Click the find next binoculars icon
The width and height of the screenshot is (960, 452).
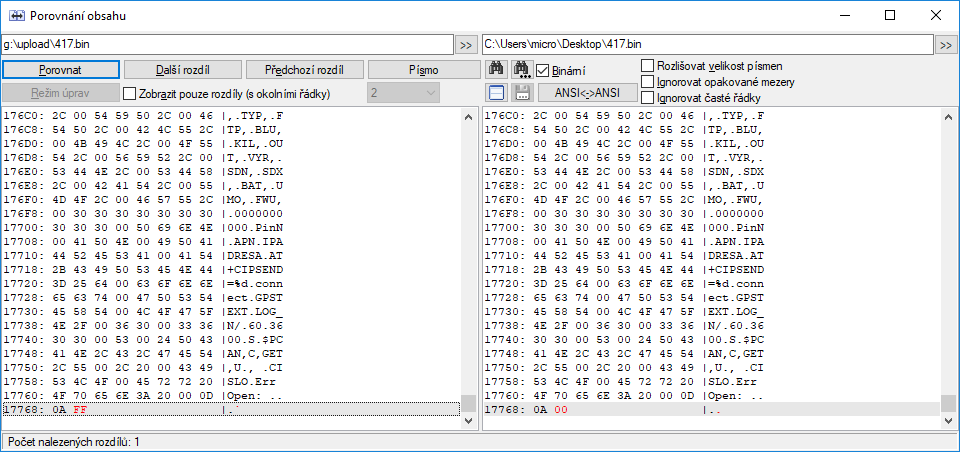point(521,70)
